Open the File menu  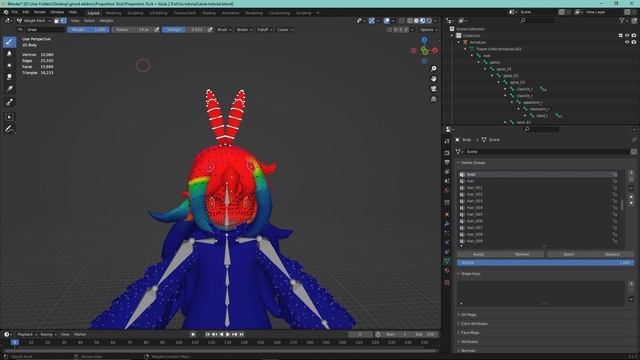15,12
